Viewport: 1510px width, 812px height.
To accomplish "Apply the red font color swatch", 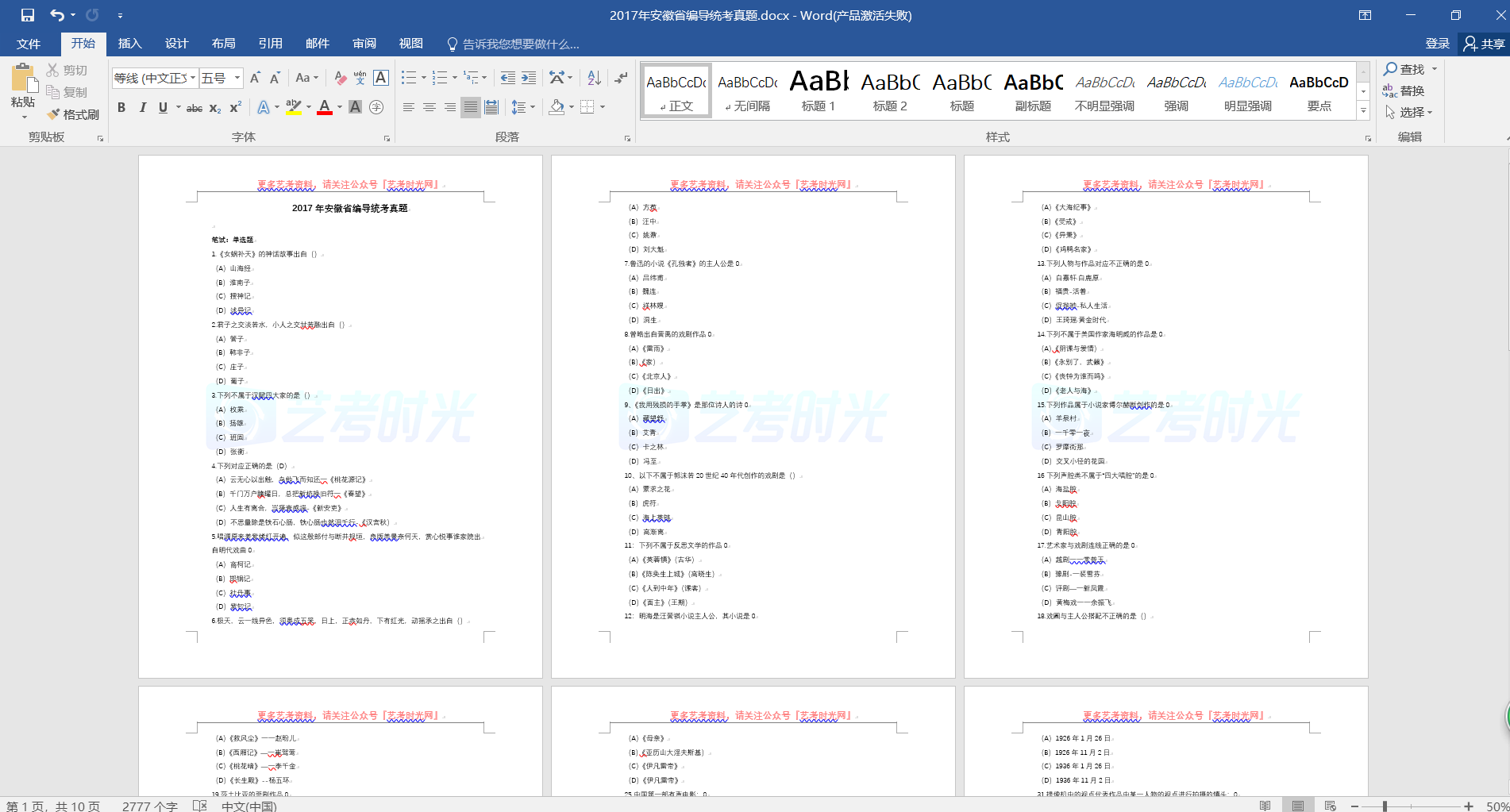I will point(324,107).
